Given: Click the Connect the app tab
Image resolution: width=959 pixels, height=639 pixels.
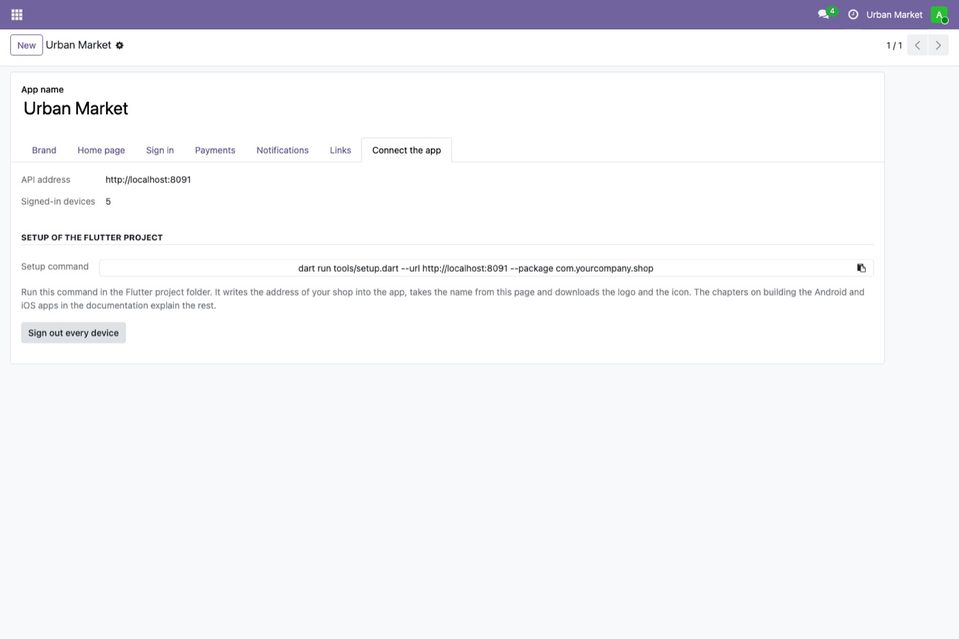Looking at the screenshot, I should 407,150.
